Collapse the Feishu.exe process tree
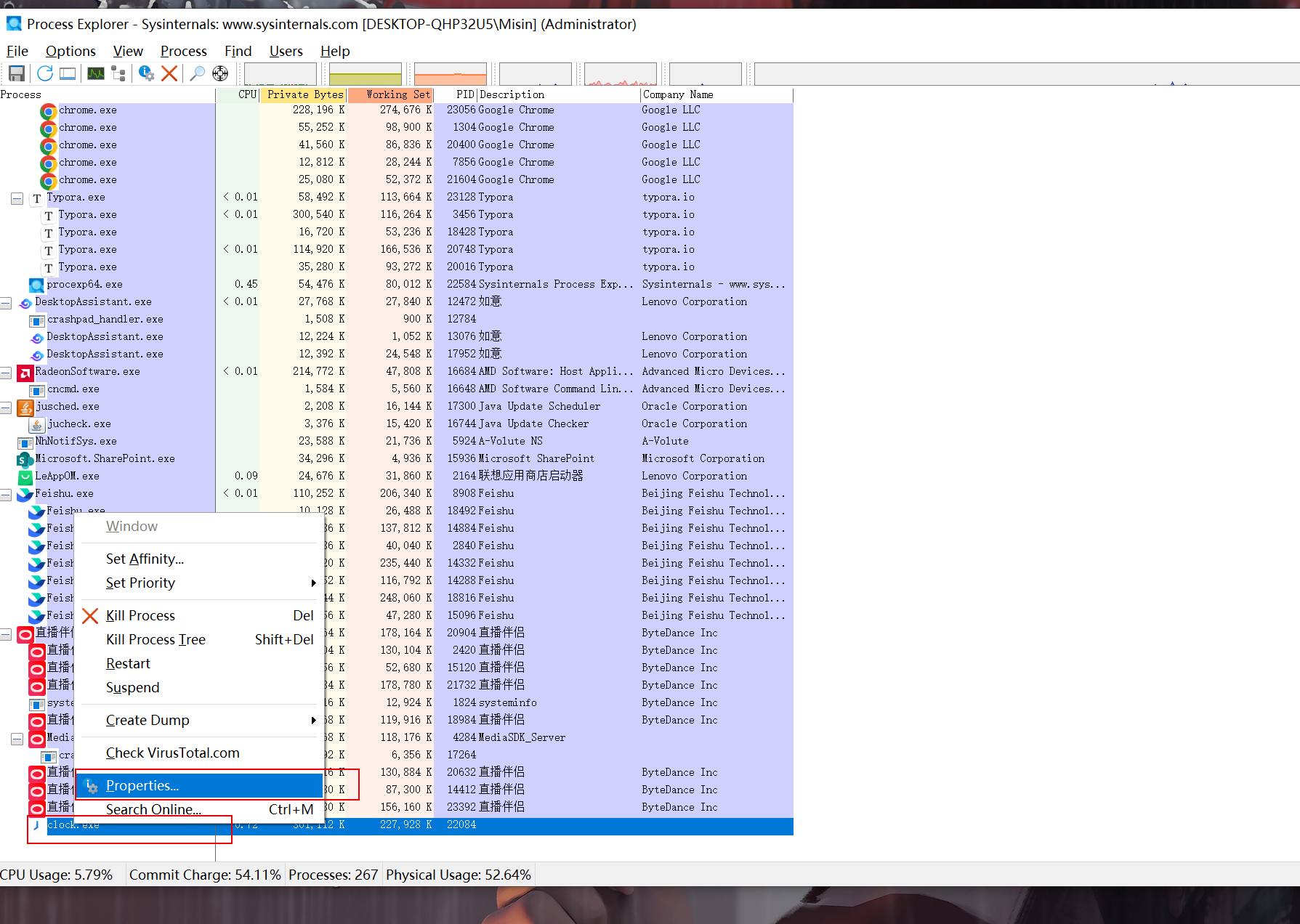The image size is (1300, 924). [x=6, y=494]
